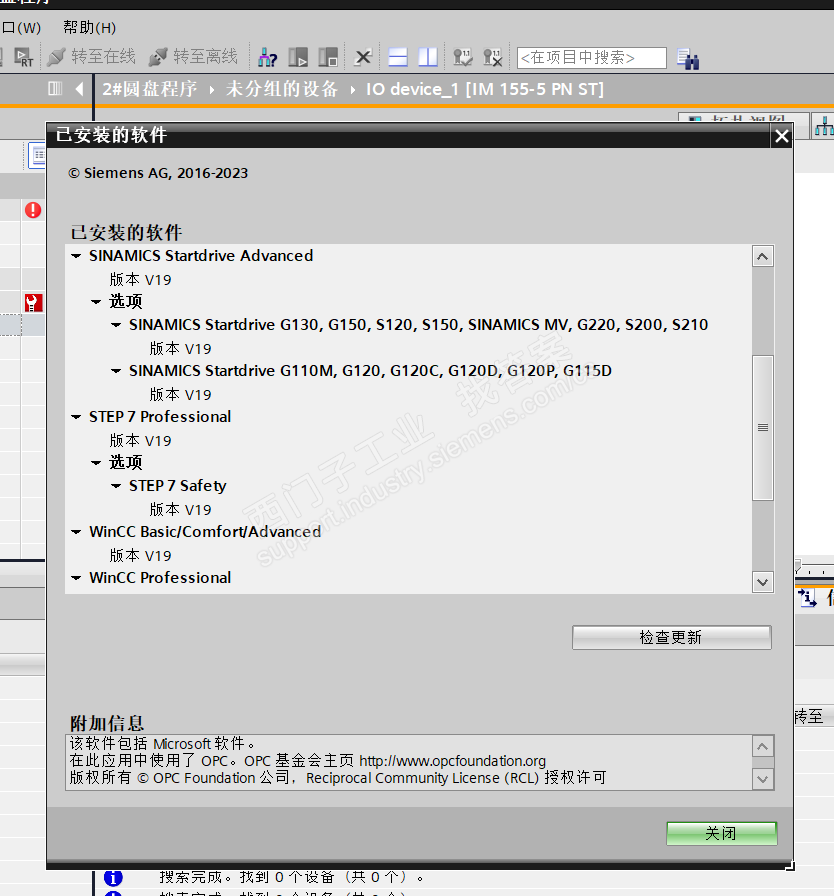This screenshot has height=896, width=834.
Task: Click the red exclamation error icon
Action: click(33, 210)
